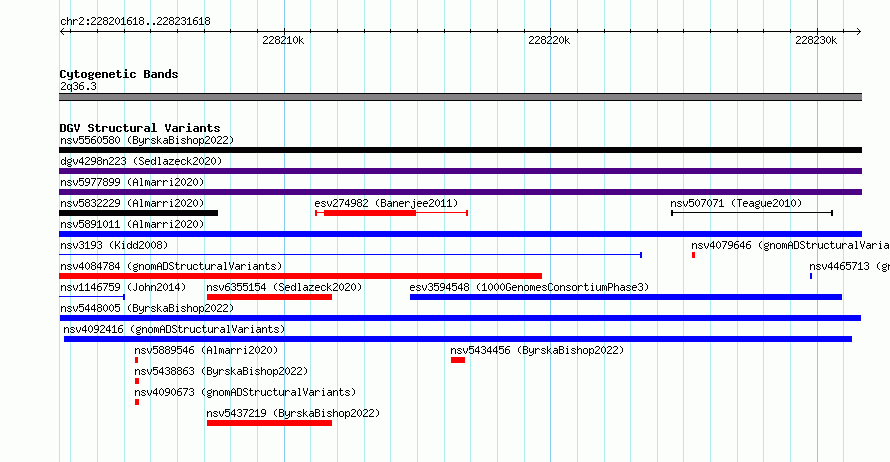Screen dimensions: 890x462
Task: Click the 2q36.3 cytogenetic band label
Action: point(78,86)
